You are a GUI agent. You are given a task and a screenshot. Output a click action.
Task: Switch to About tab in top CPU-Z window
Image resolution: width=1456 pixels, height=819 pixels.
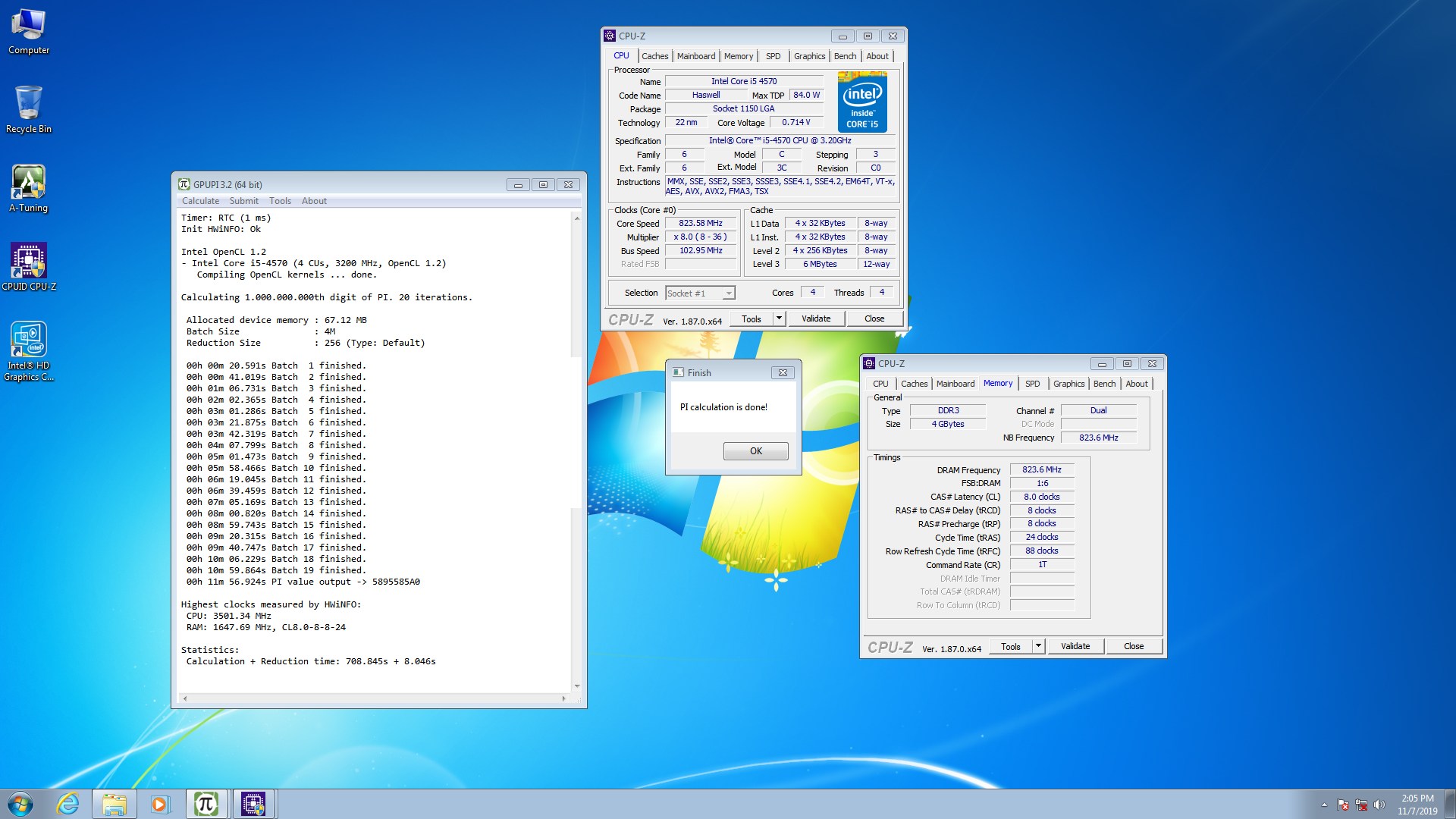click(x=877, y=56)
